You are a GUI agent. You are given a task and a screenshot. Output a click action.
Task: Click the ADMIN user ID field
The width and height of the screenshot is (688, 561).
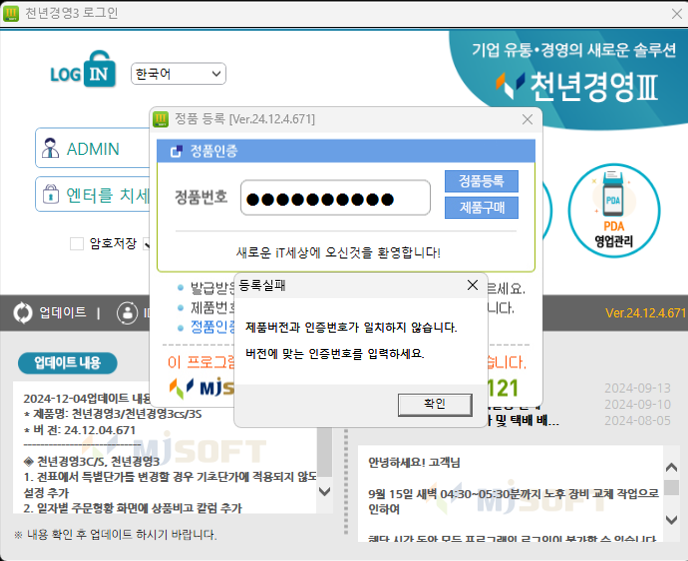(93, 148)
